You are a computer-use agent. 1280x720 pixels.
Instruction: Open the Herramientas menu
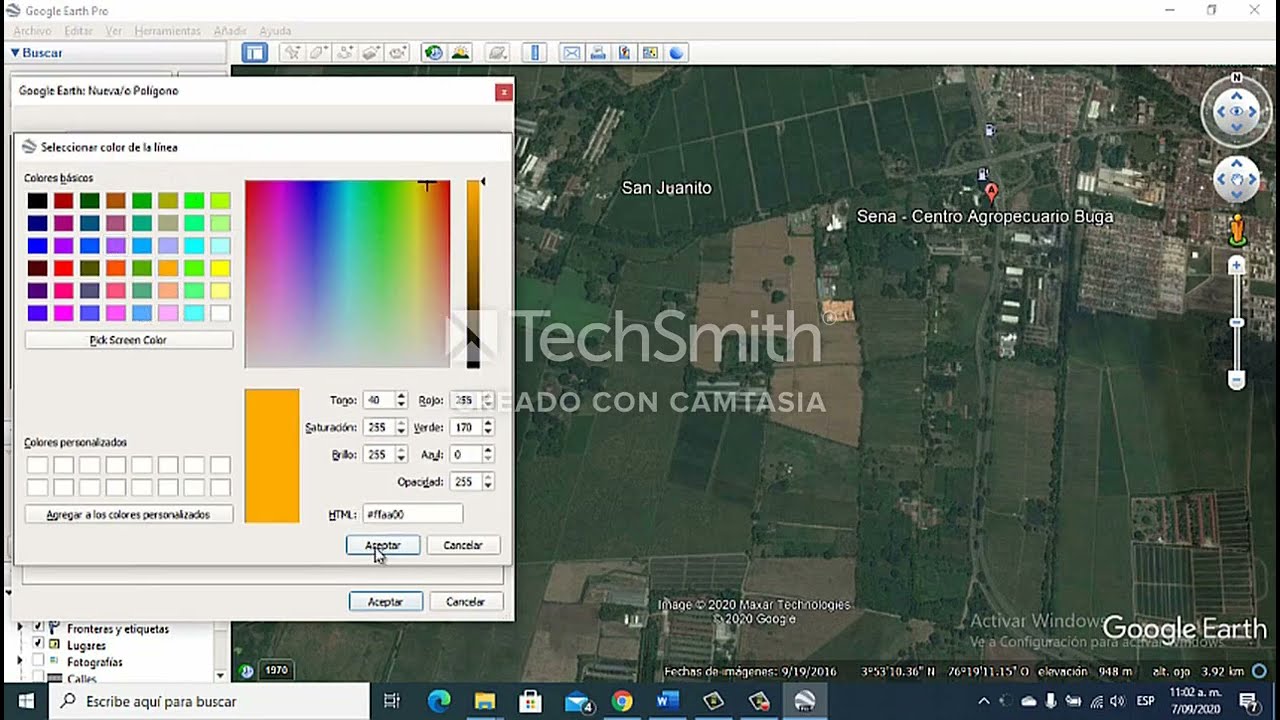(167, 31)
